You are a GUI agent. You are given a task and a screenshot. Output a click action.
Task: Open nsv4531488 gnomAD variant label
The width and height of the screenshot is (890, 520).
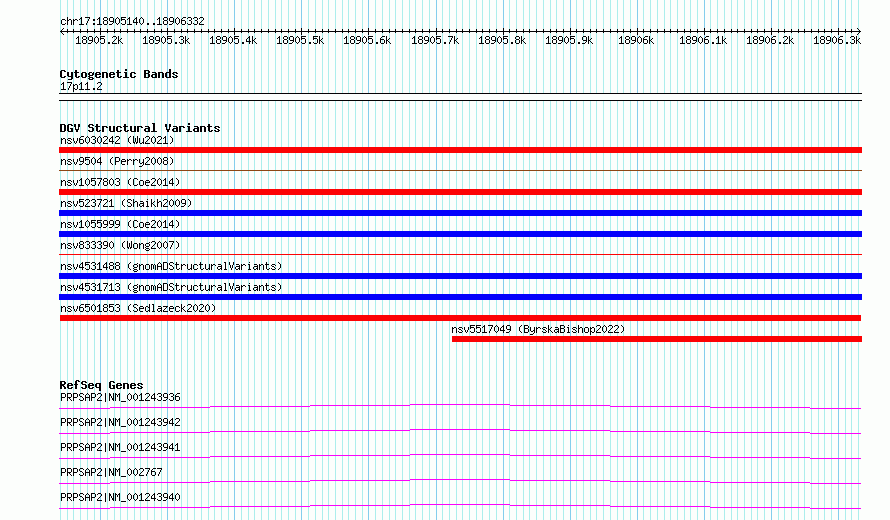(171, 266)
